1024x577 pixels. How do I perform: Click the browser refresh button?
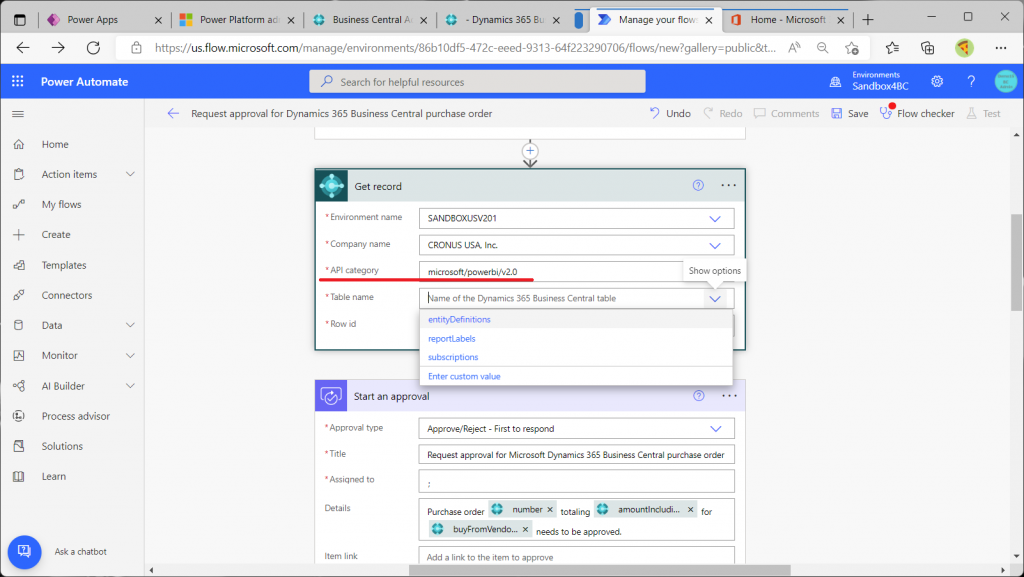(93, 48)
